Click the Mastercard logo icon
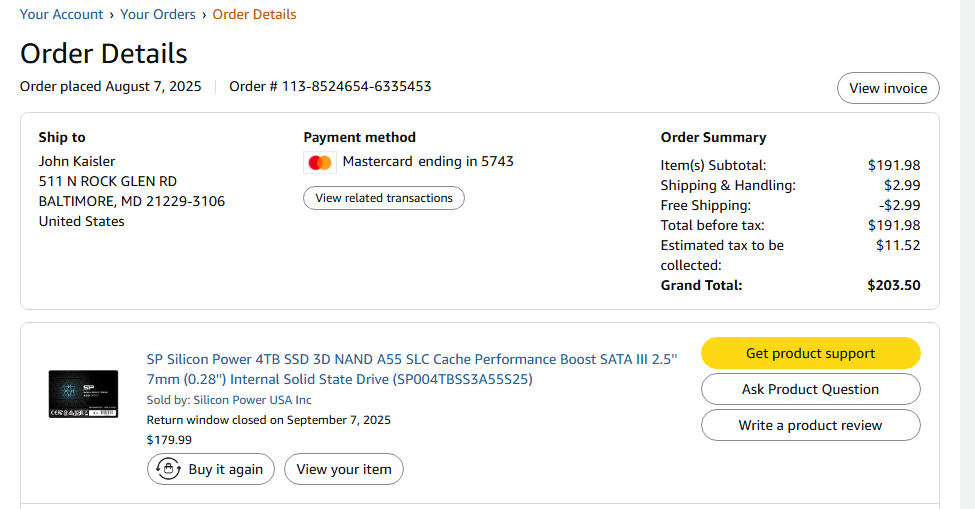This screenshot has width=975, height=509. (320, 162)
